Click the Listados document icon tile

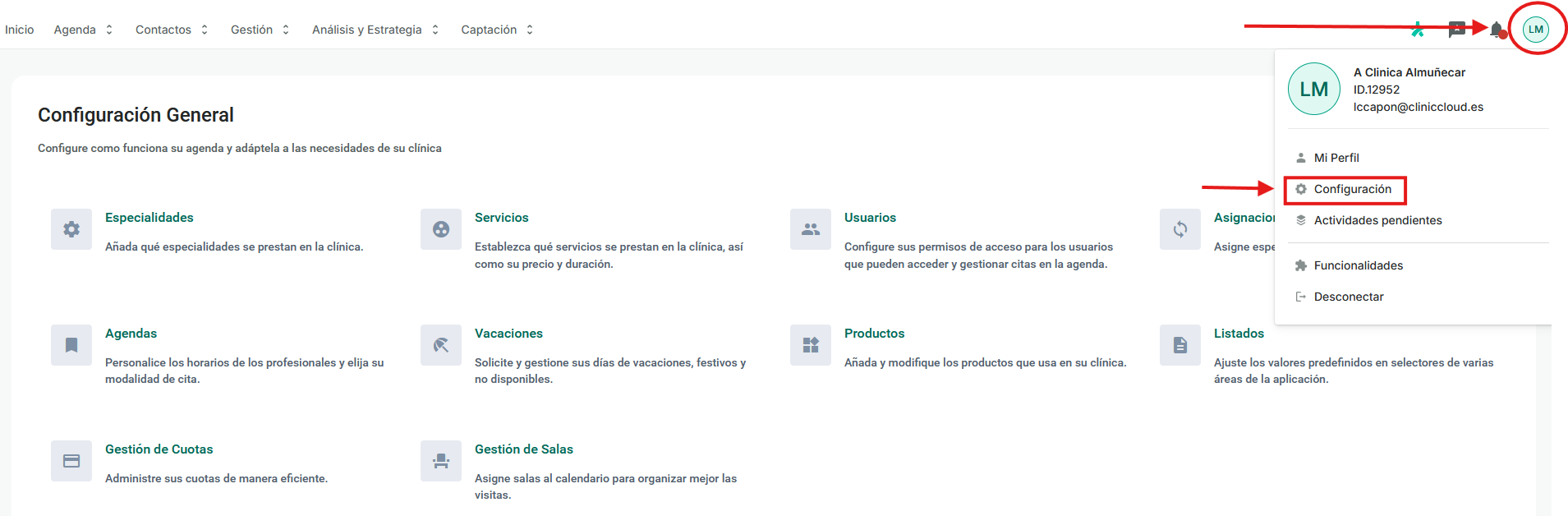pos(1180,345)
